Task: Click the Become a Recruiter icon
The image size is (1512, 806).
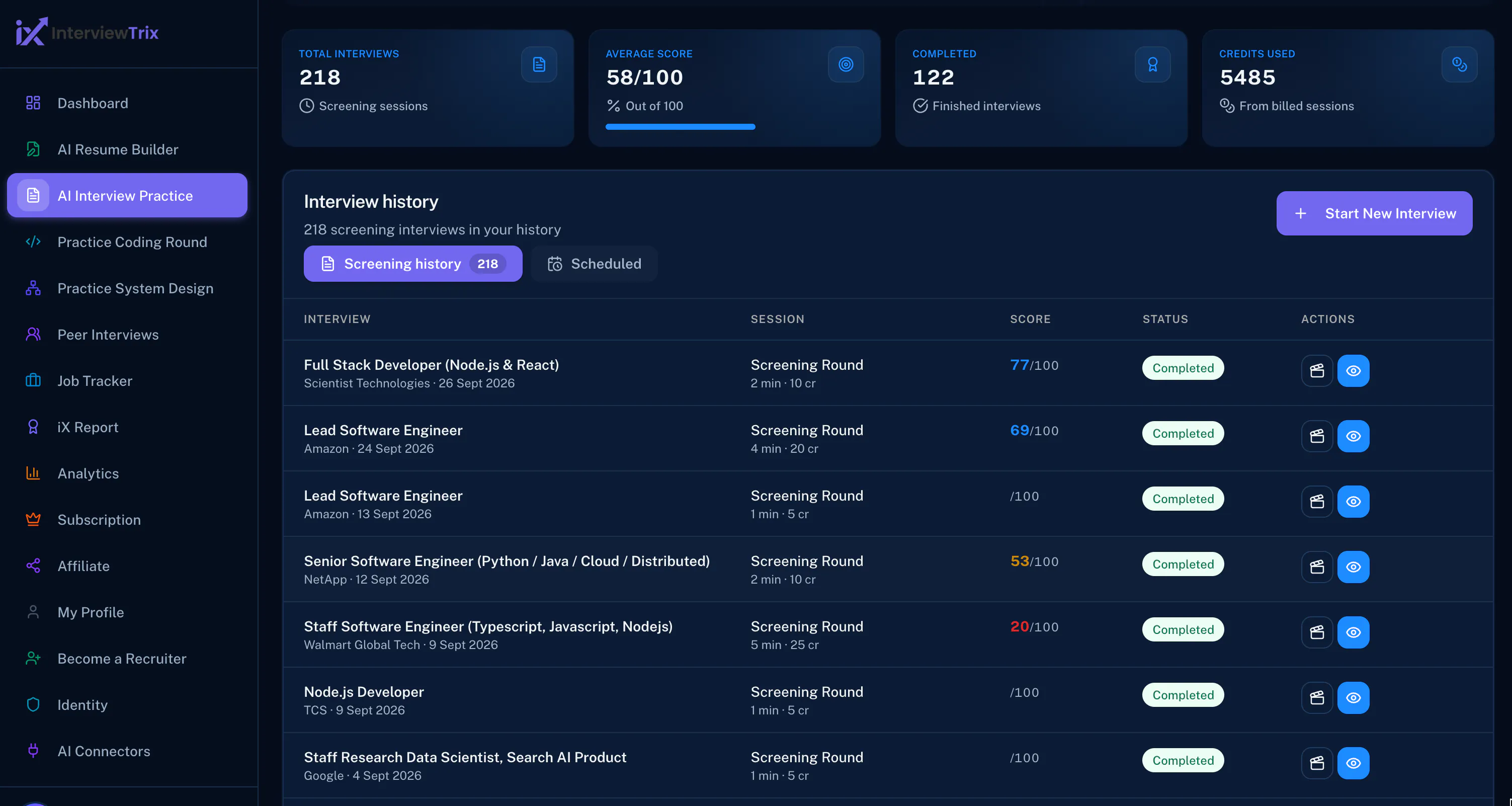Action: 34,659
